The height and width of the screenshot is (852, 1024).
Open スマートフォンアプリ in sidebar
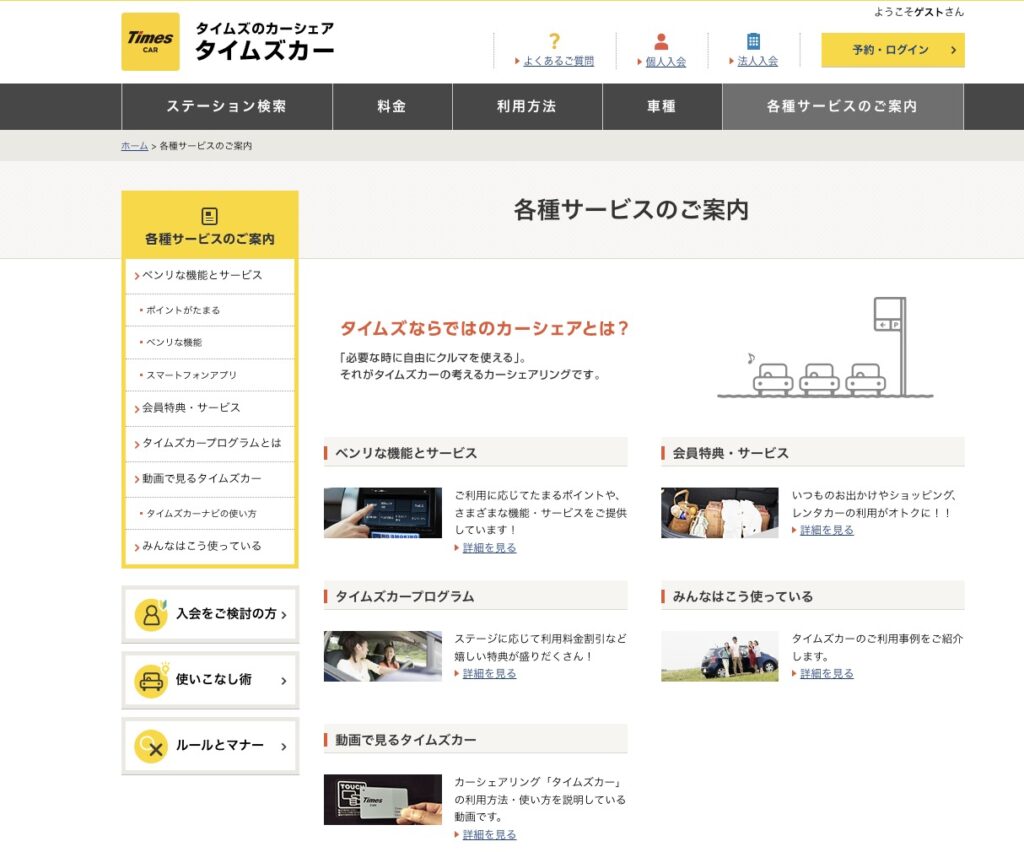coord(210,375)
